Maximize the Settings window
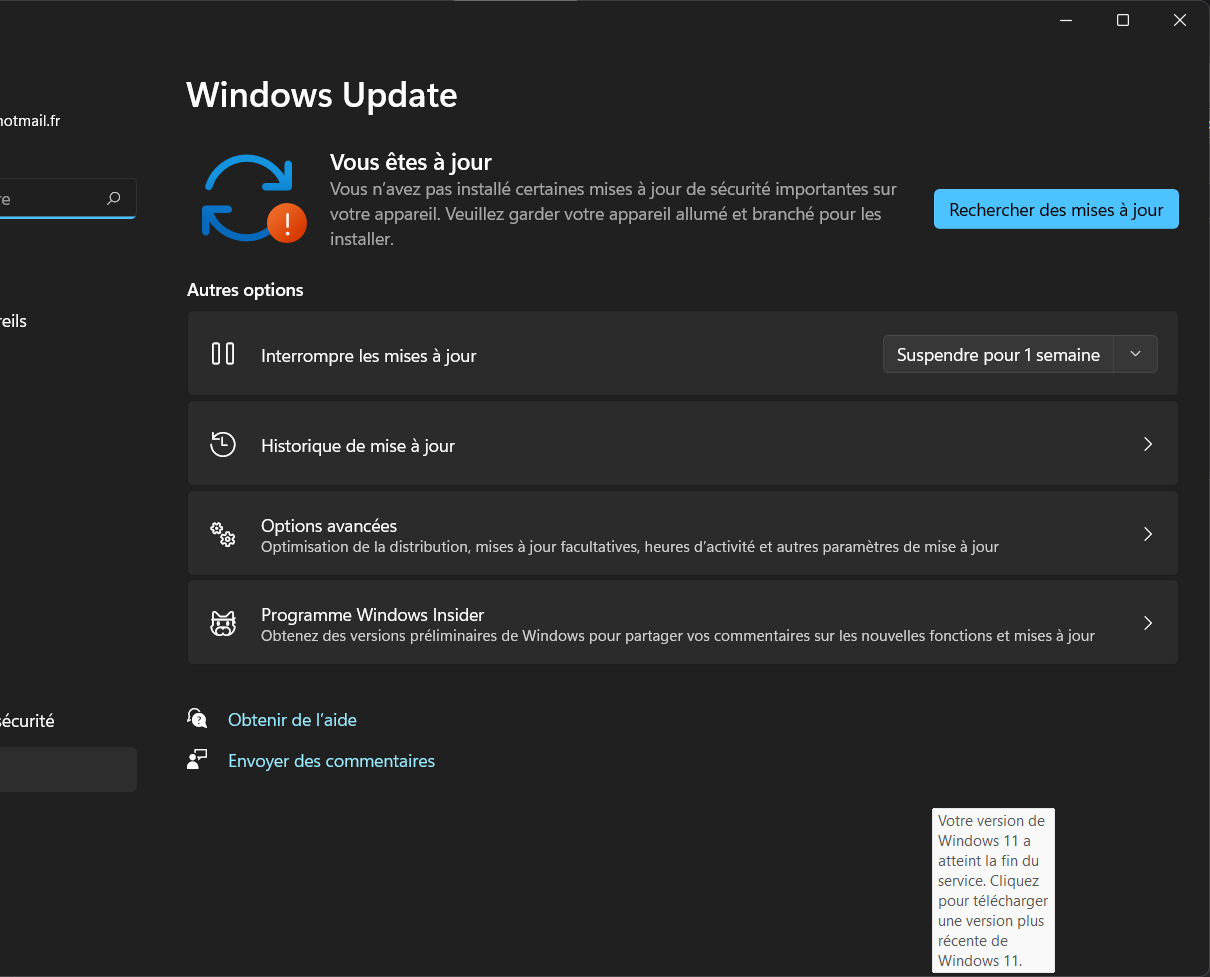 point(1123,20)
